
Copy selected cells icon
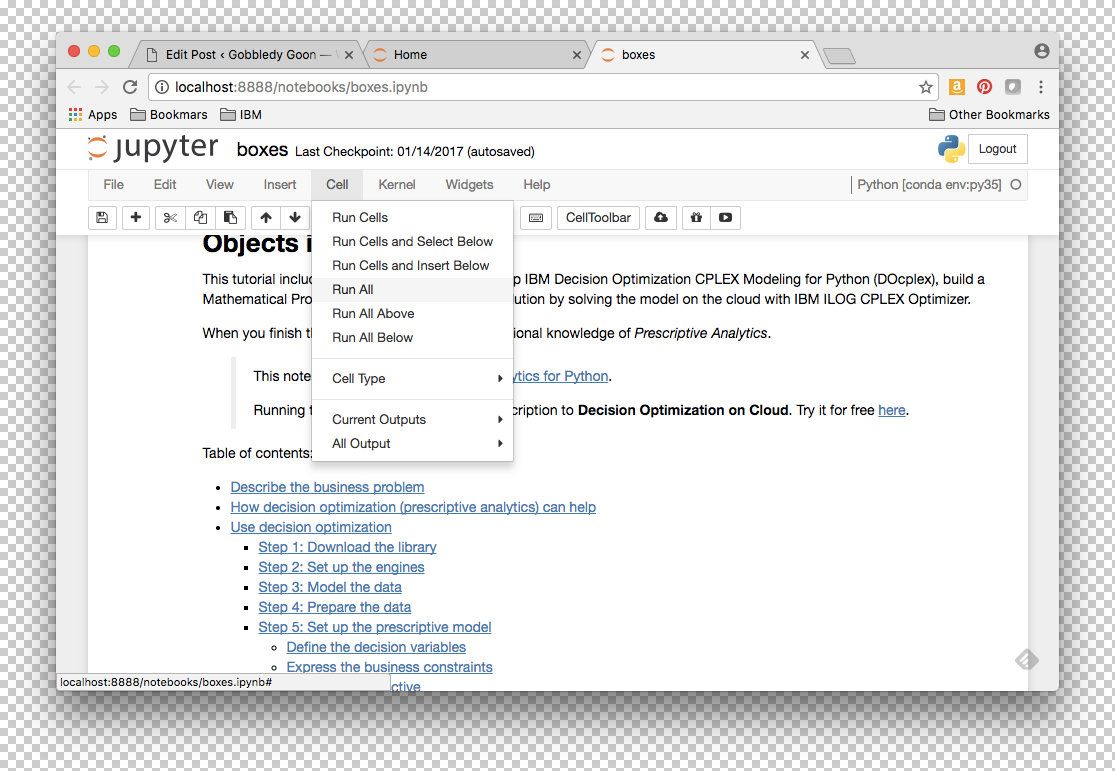(x=201, y=218)
